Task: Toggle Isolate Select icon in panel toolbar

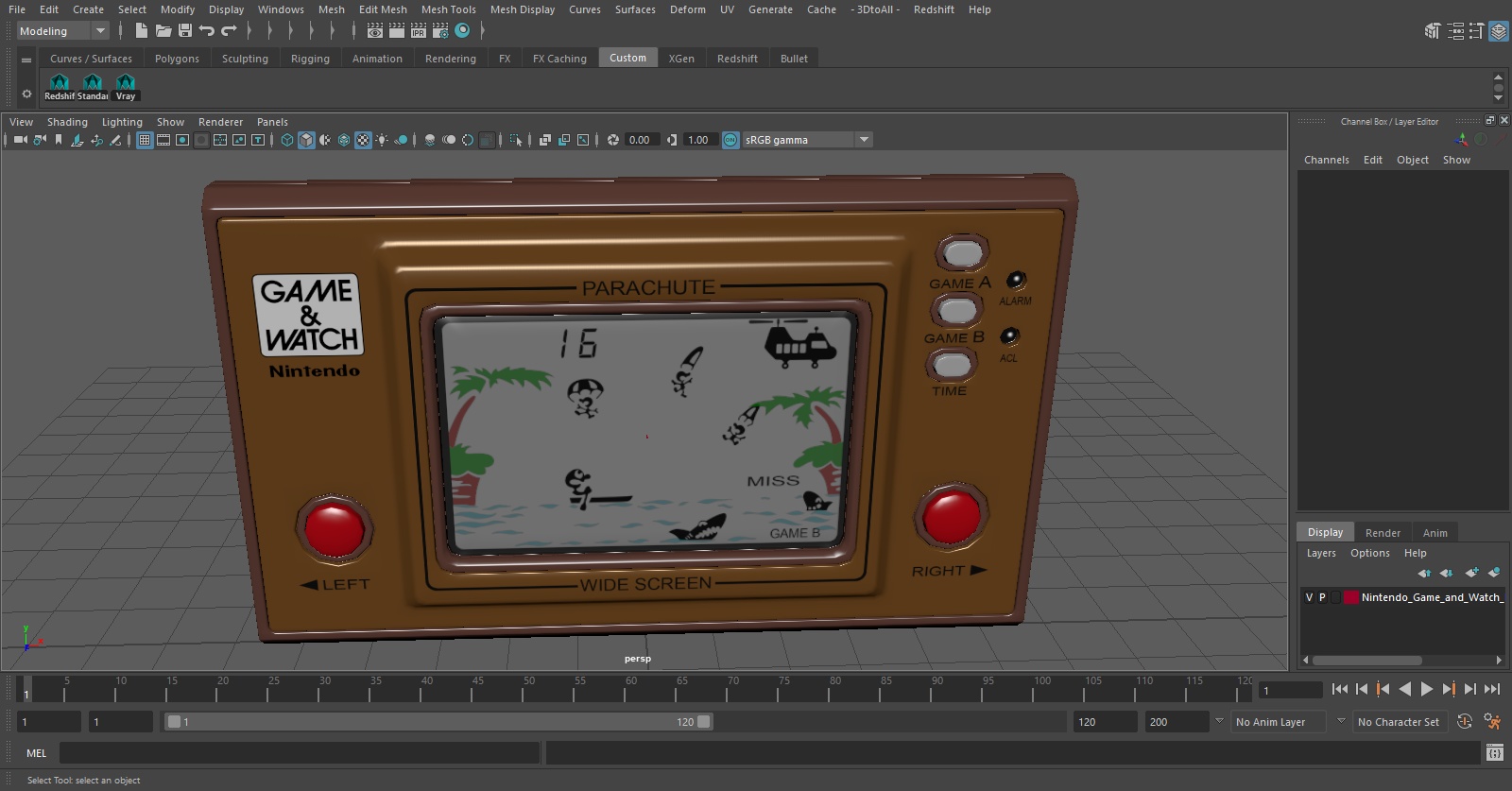Action: (516, 140)
